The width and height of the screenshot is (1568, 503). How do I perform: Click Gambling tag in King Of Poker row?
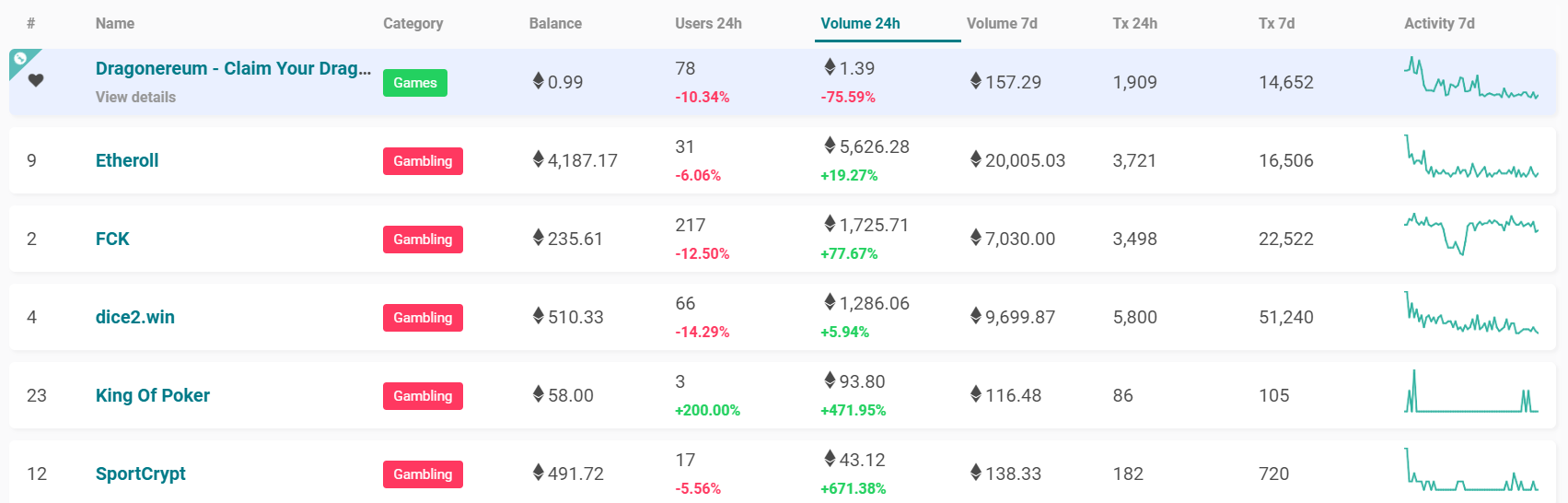[423, 396]
